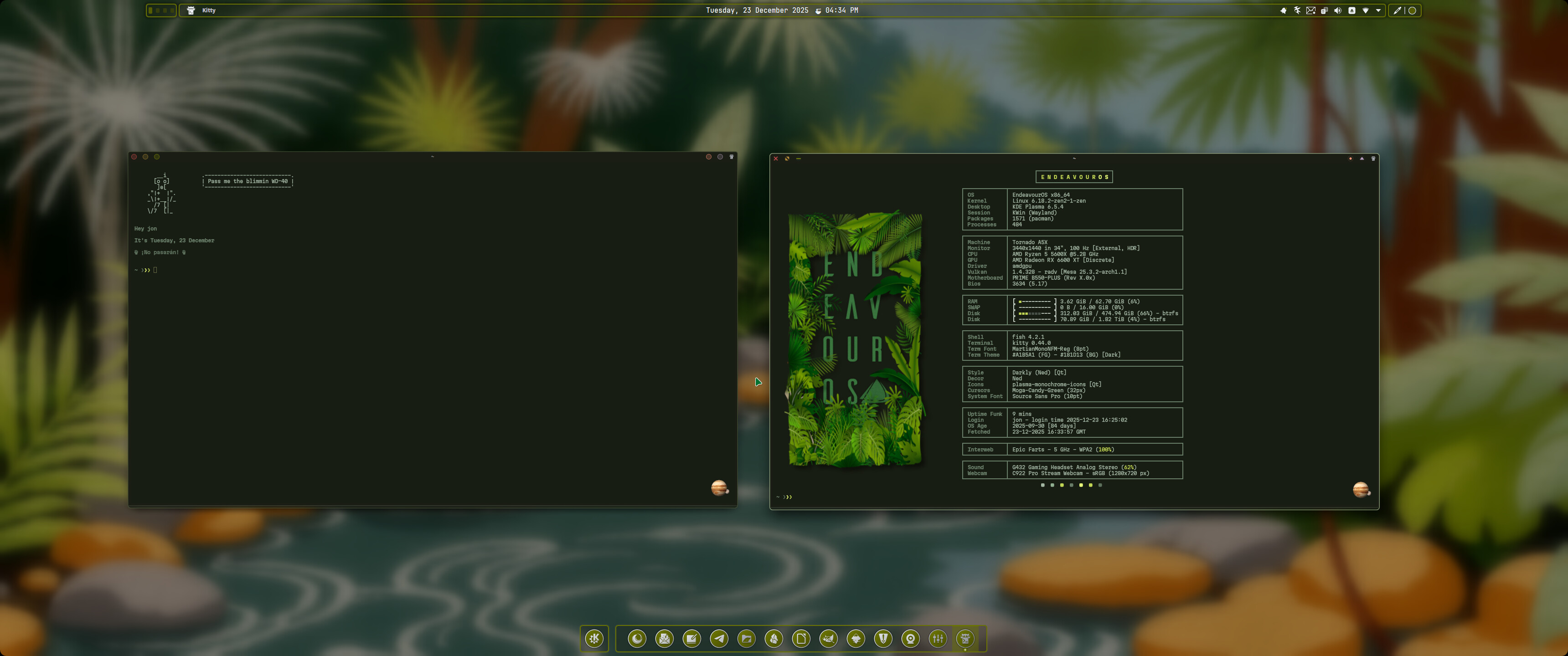Click the "Pass me the blimmin WD-40" speech bubble
This screenshot has height=656, width=1568.
(x=248, y=181)
